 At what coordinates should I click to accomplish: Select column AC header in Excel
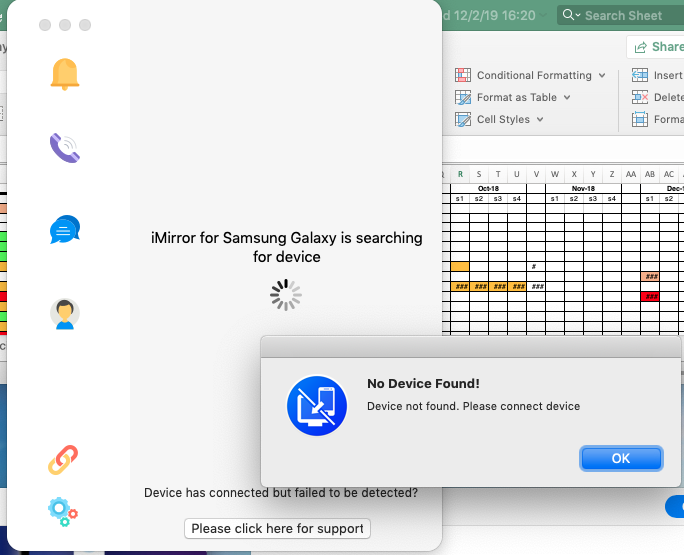click(x=669, y=174)
